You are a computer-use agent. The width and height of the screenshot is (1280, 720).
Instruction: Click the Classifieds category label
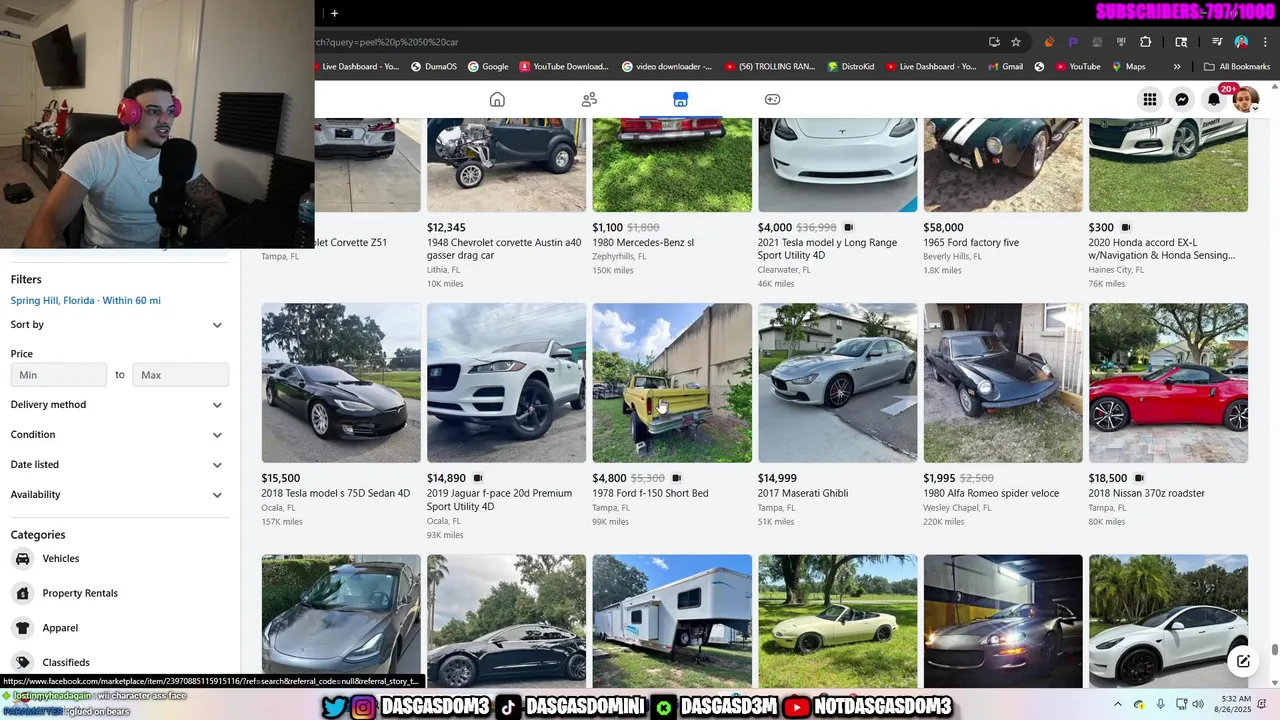coord(66,663)
